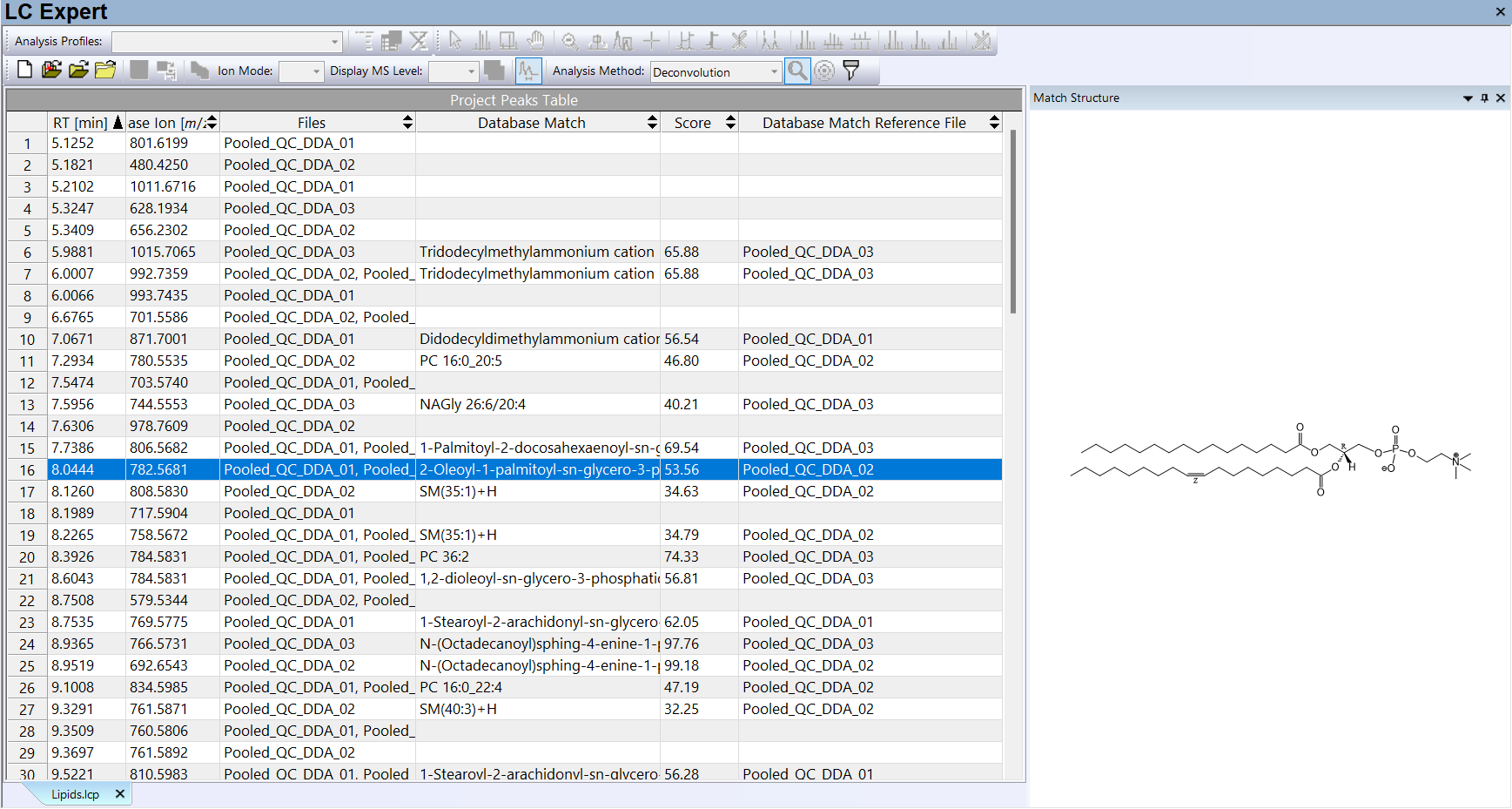Toggle the highlighted magnifying glass search button
The width and height of the screenshot is (1512, 809).
pyautogui.click(x=797, y=71)
